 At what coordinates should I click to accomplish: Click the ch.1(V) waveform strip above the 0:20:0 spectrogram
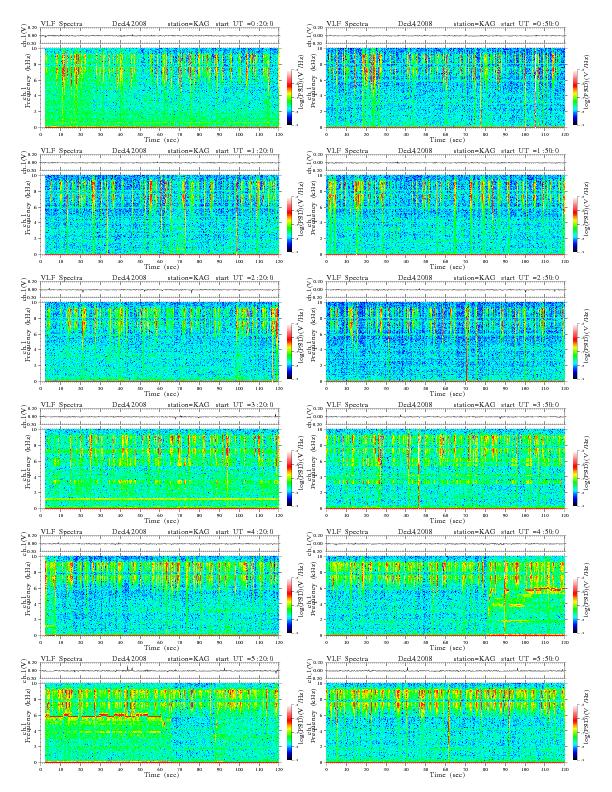click(x=162, y=36)
